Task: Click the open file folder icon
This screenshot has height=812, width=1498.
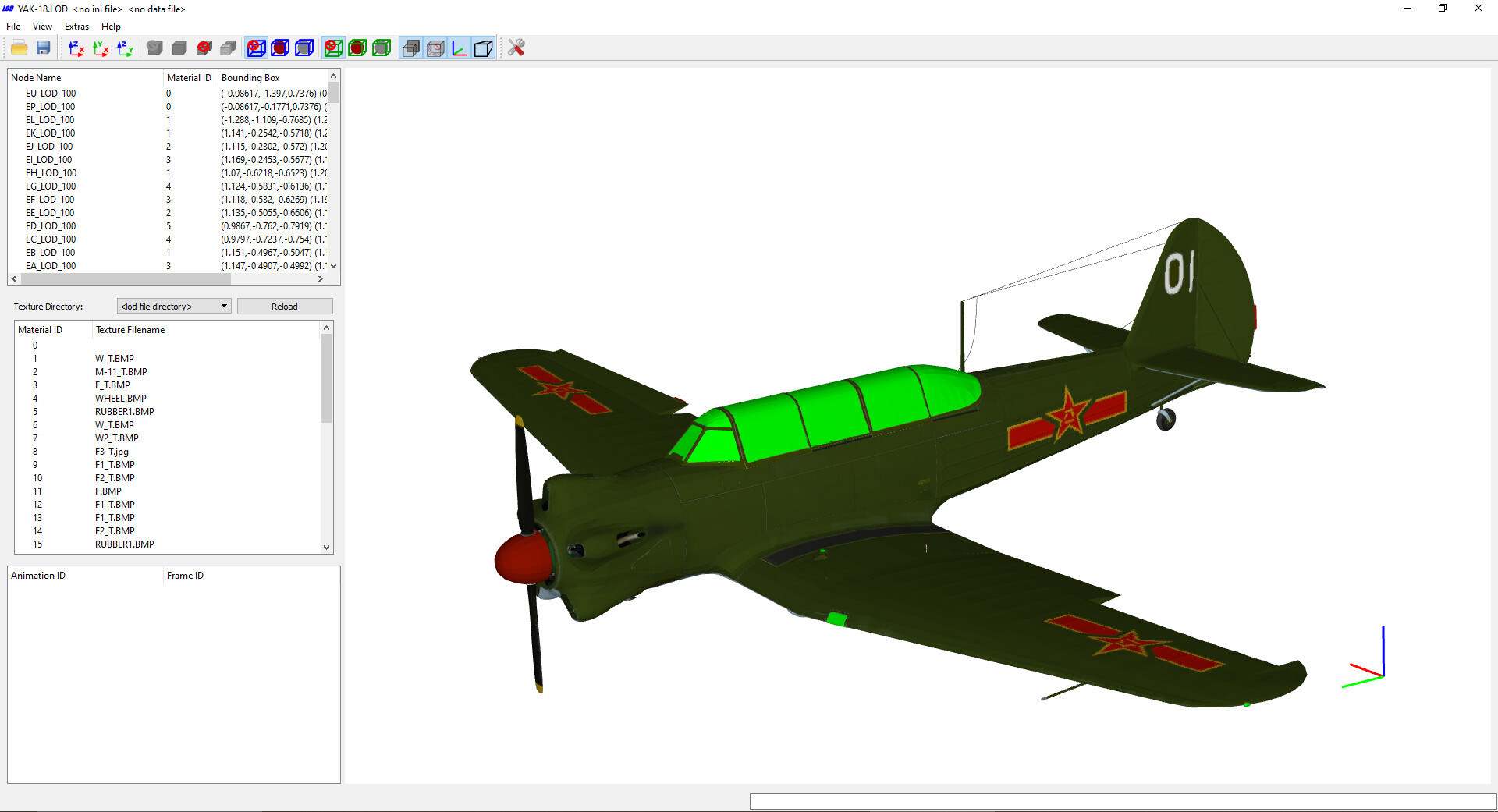Action: pos(20,48)
